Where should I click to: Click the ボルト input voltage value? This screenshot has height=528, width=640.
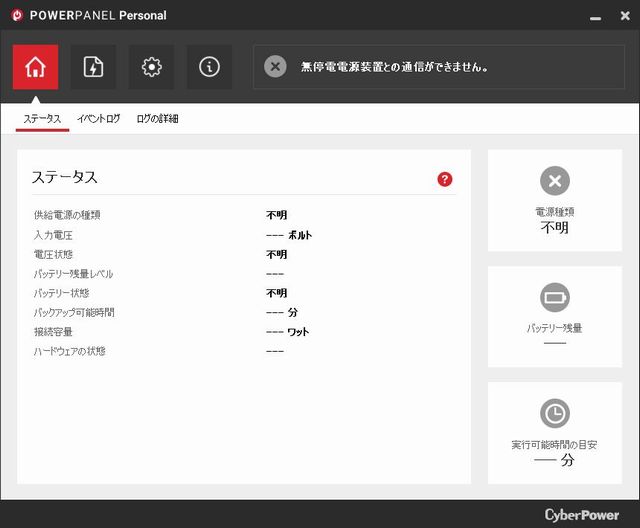pyautogui.click(x=289, y=235)
